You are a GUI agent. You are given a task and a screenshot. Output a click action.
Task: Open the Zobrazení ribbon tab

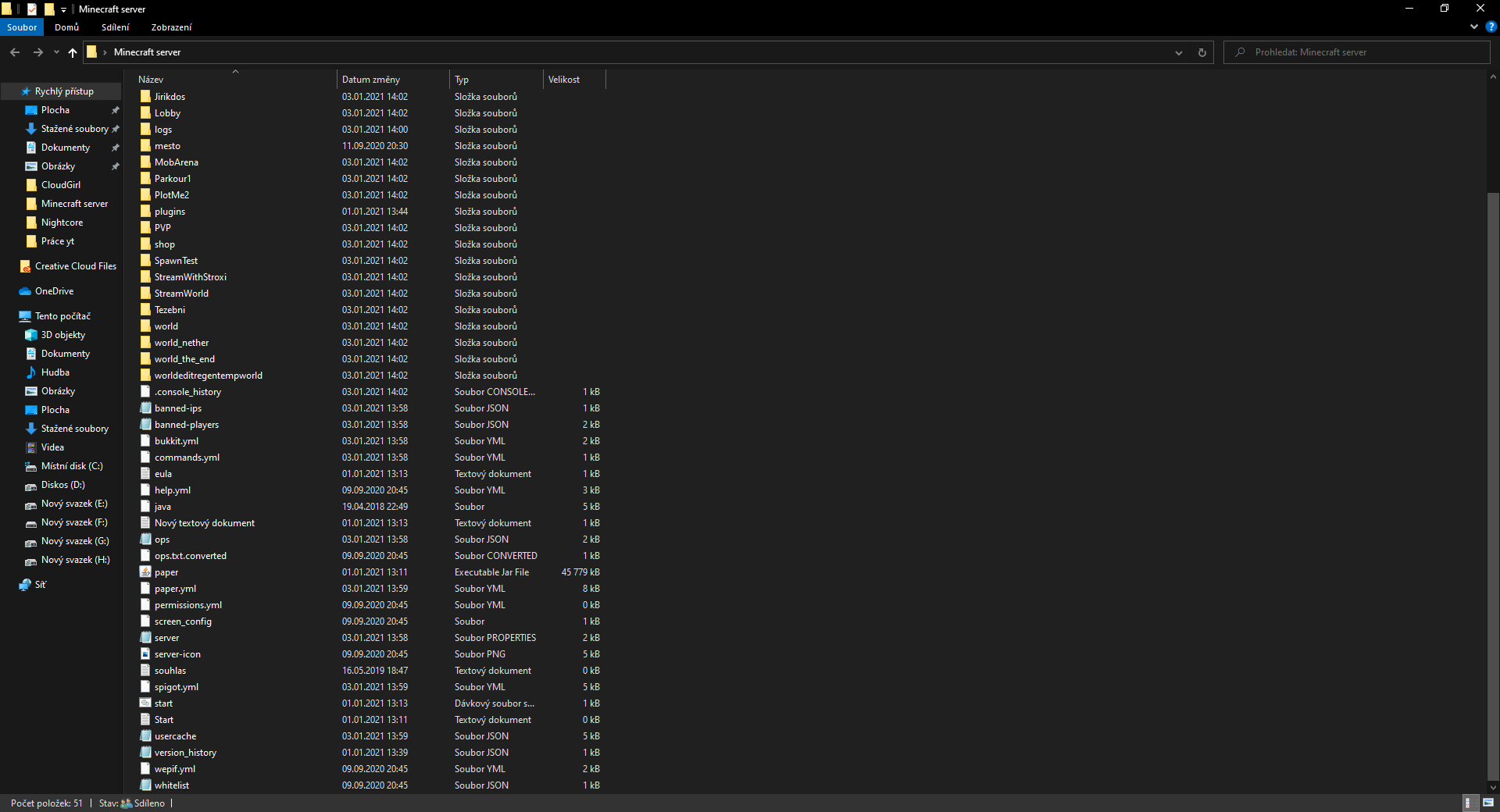(x=171, y=27)
